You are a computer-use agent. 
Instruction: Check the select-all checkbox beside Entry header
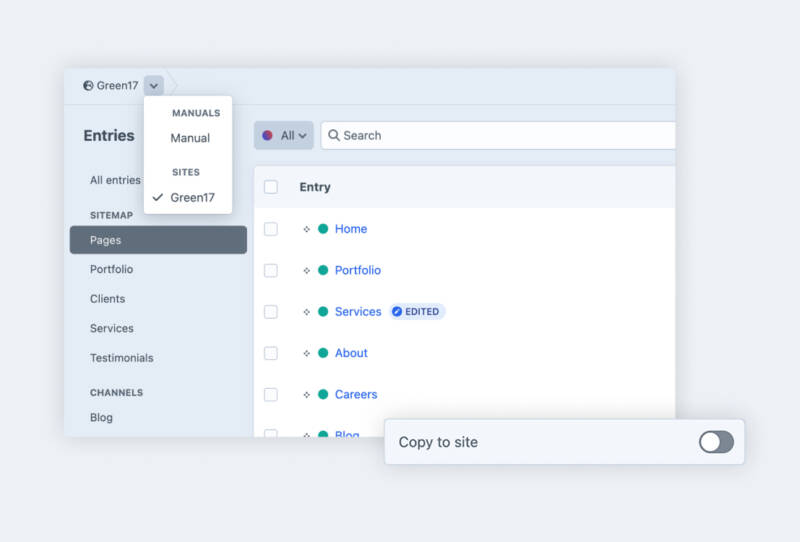coord(271,187)
